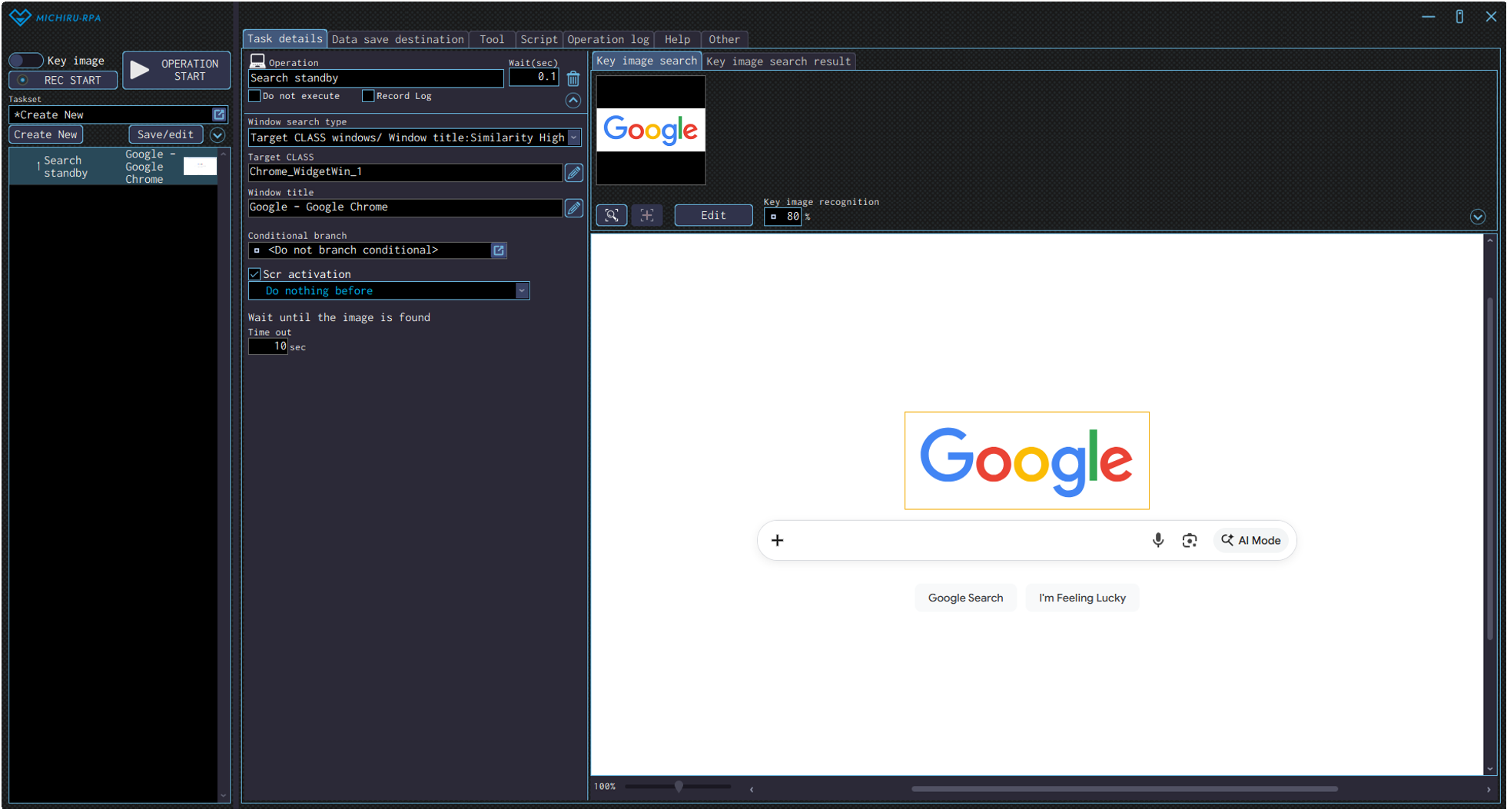Click pencil icon beside Target CLASS field
This screenshot has width=1507, height=812.
pyautogui.click(x=573, y=173)
